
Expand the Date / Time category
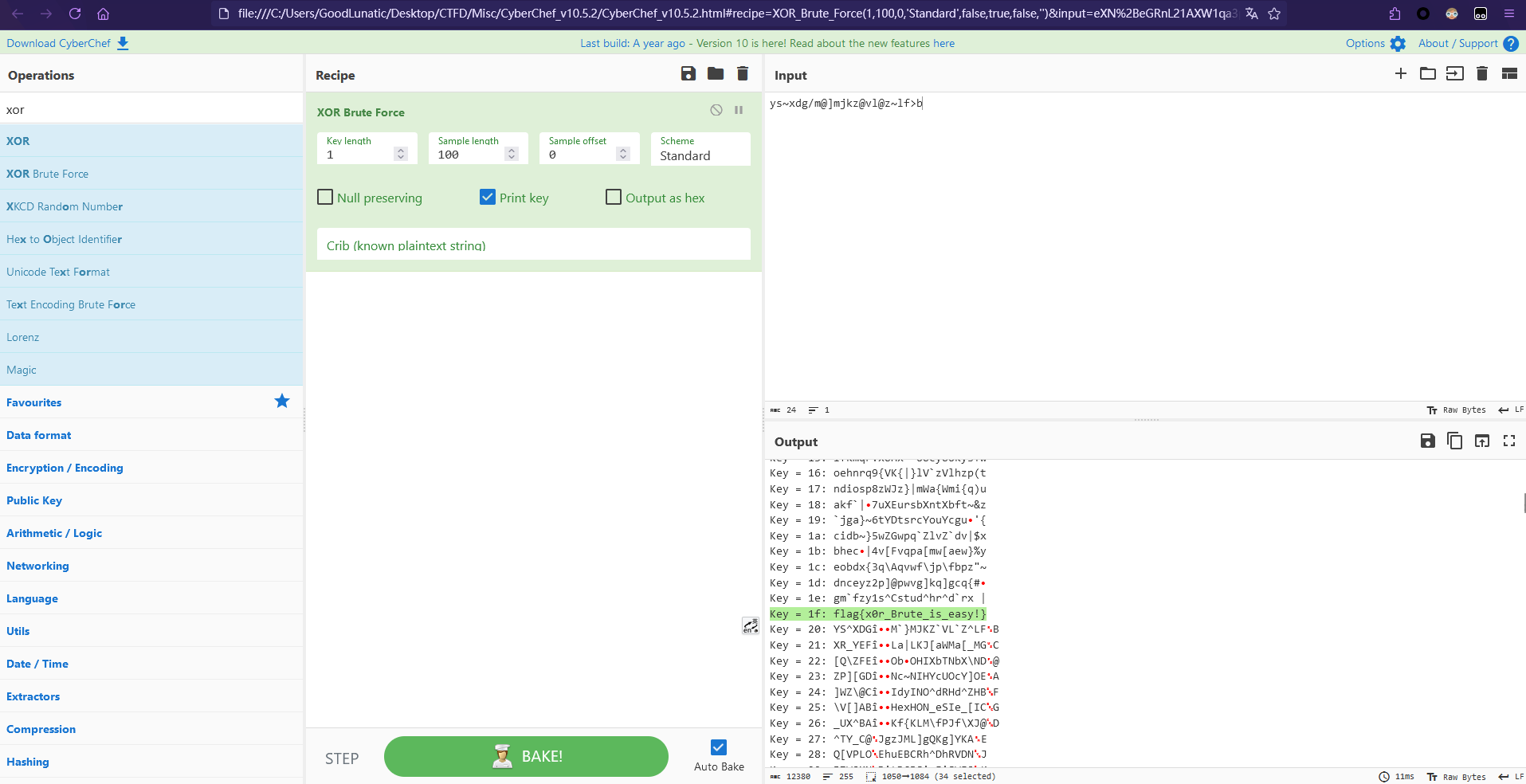(x=151, y=664)
